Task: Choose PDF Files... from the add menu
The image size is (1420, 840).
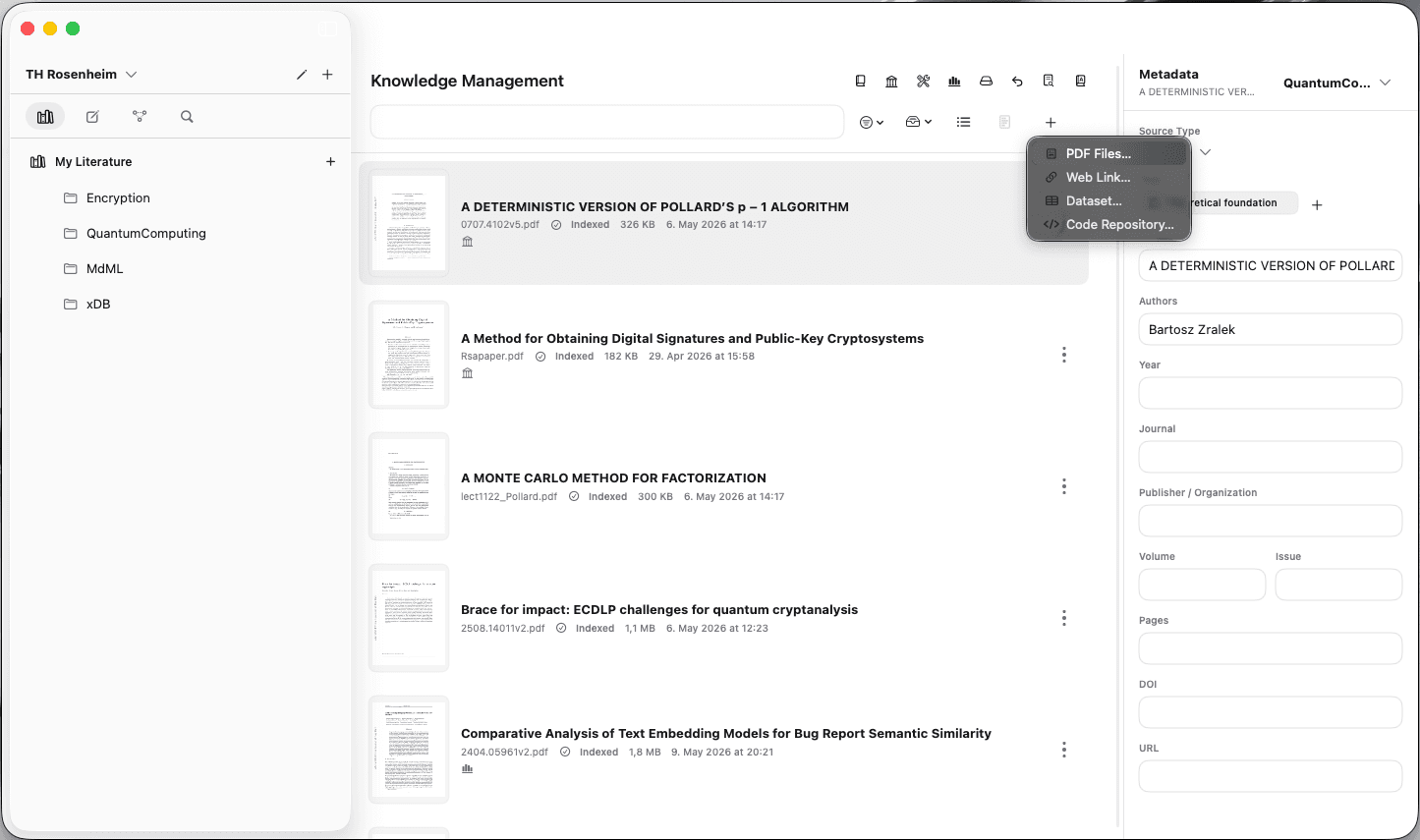Action: point(1108,153)
